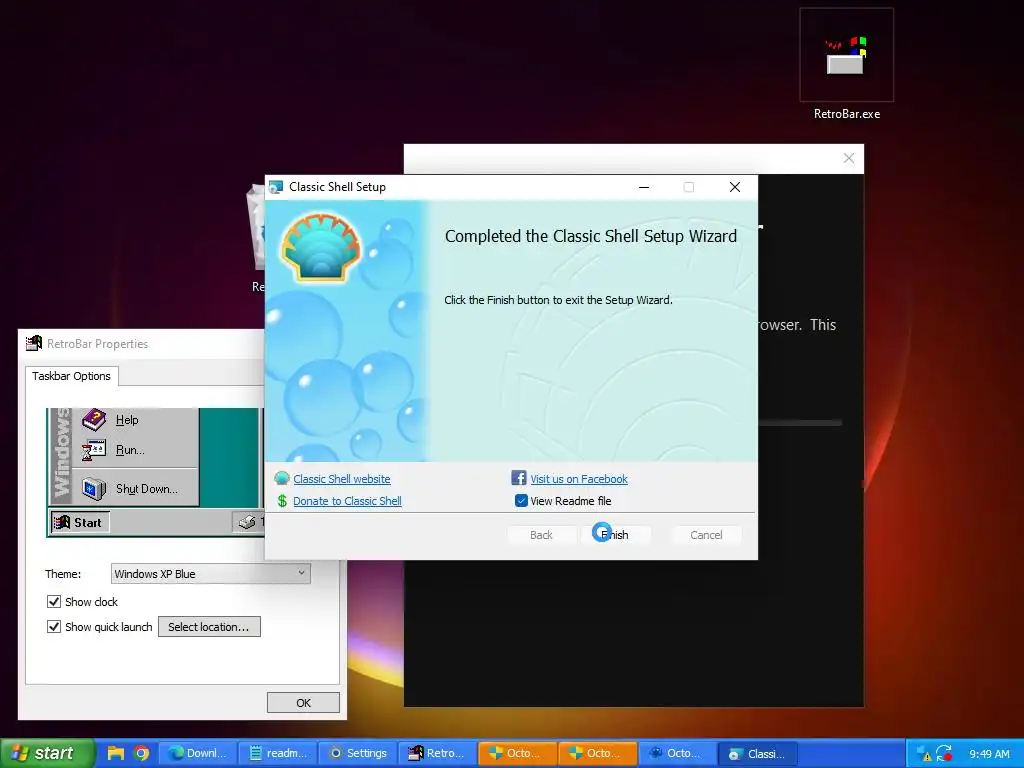This screenshot has height=768, width=1024.
Task: Toggle the Show quick launch checkbox
Action: 54,627
